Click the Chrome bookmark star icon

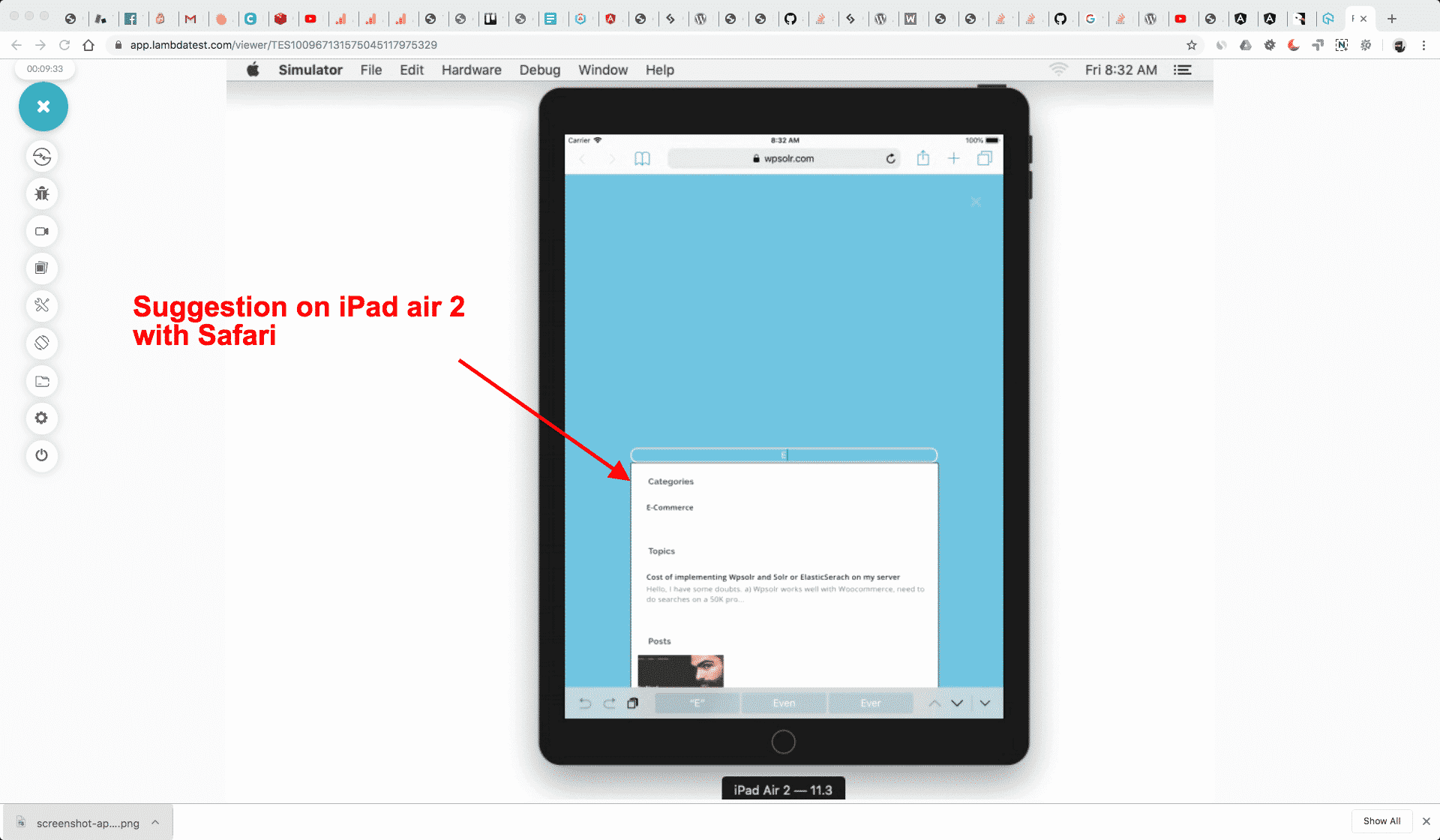1191,45
